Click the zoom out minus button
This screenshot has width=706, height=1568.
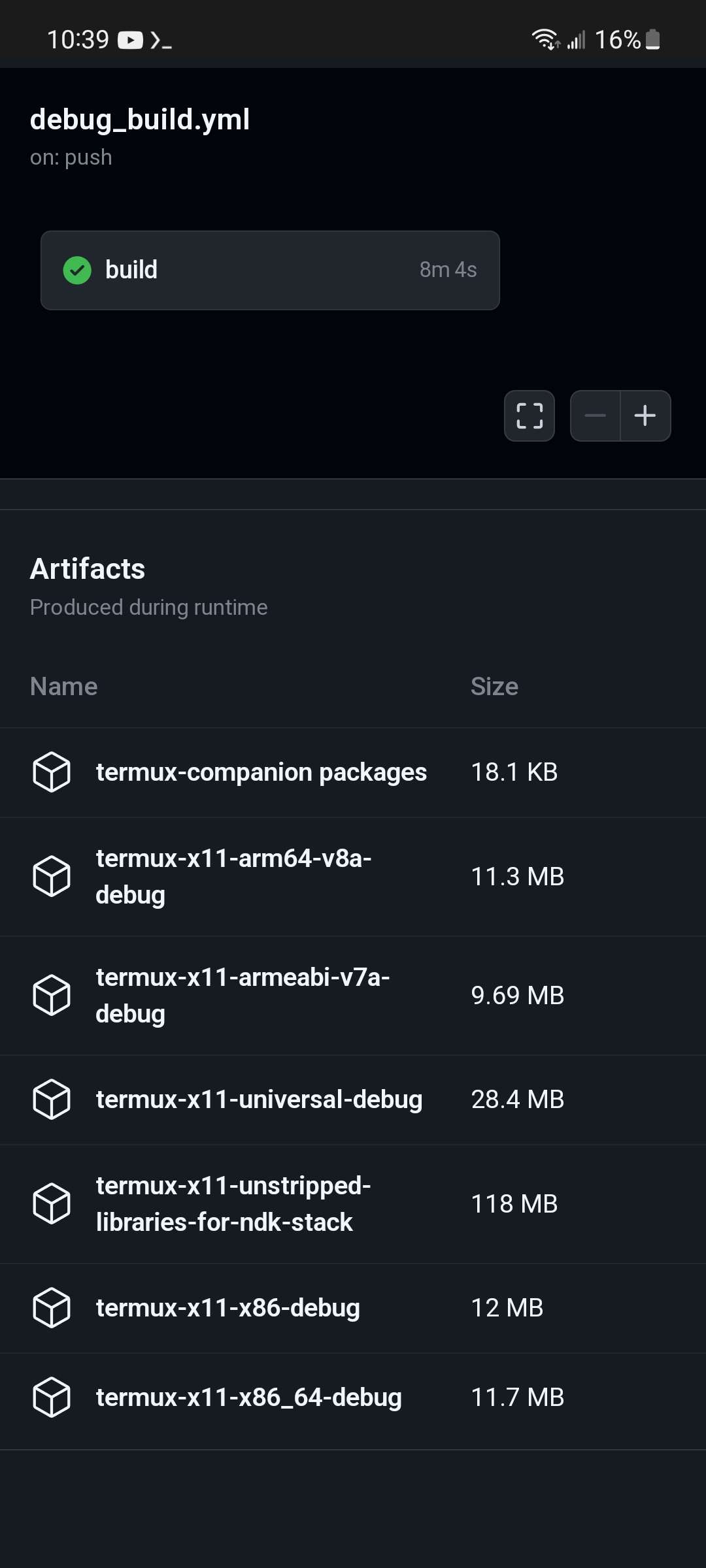point(596,416)
